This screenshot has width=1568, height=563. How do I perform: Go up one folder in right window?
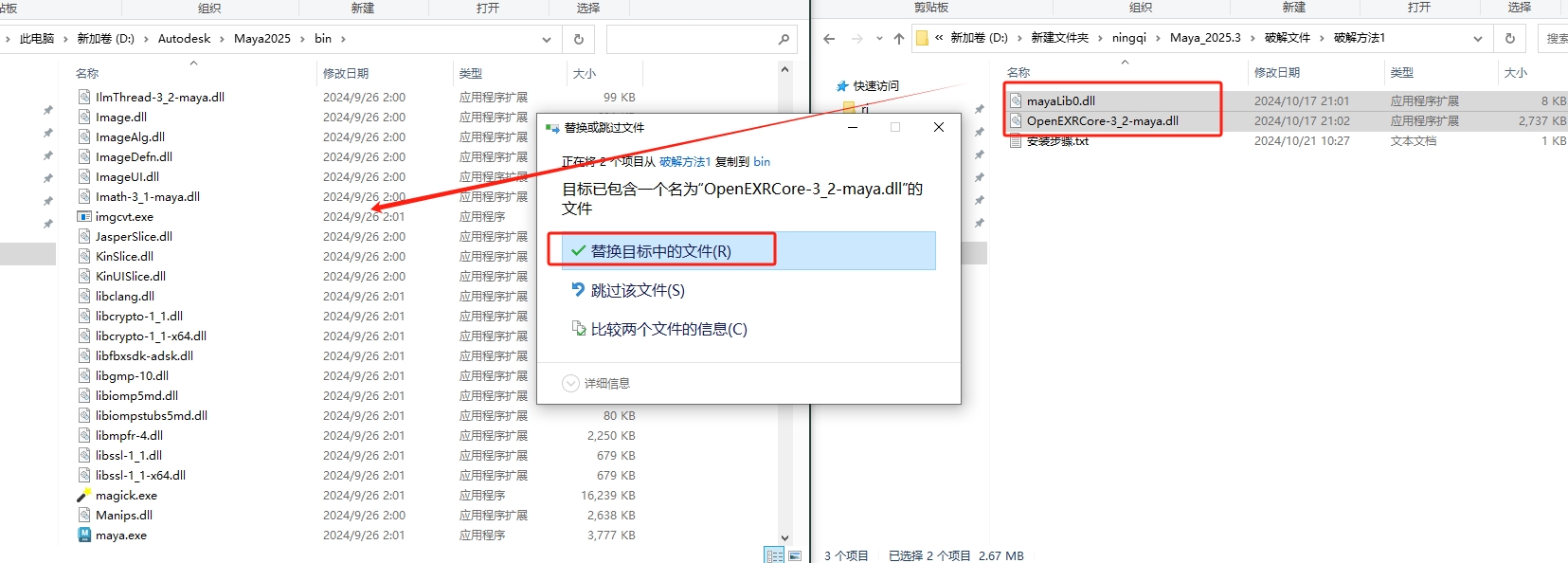(x=899, y=39)
